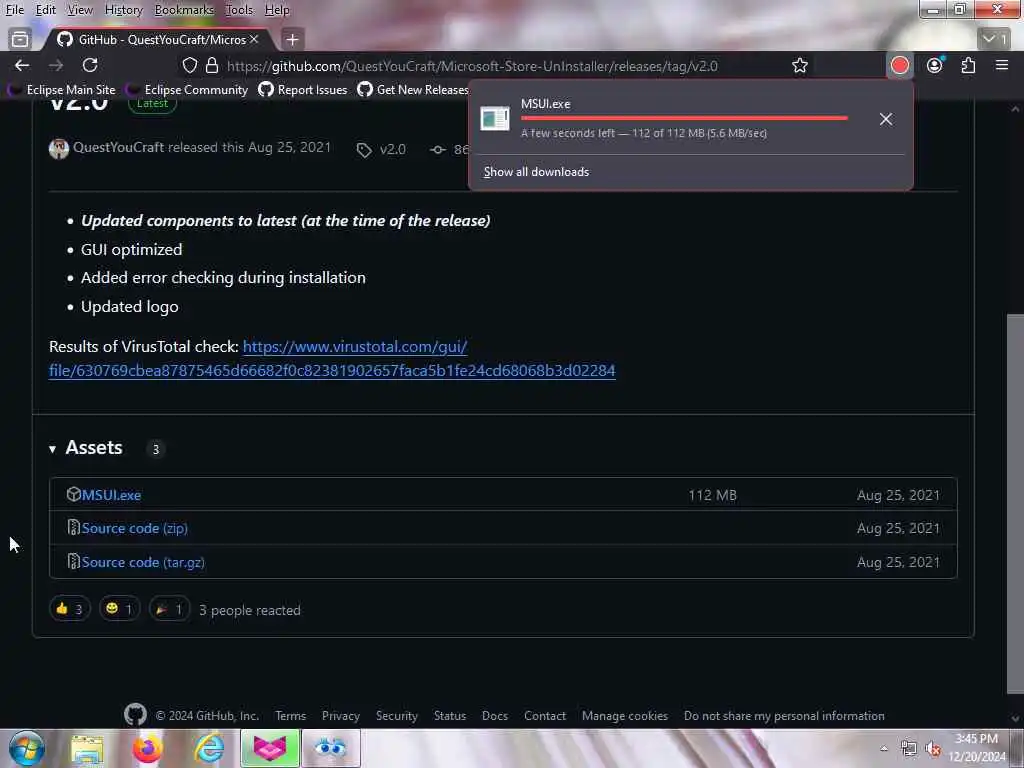1024x768 pixels.
Task: Open the Firefox hamburger application menu
Action: pos(1002,65)
